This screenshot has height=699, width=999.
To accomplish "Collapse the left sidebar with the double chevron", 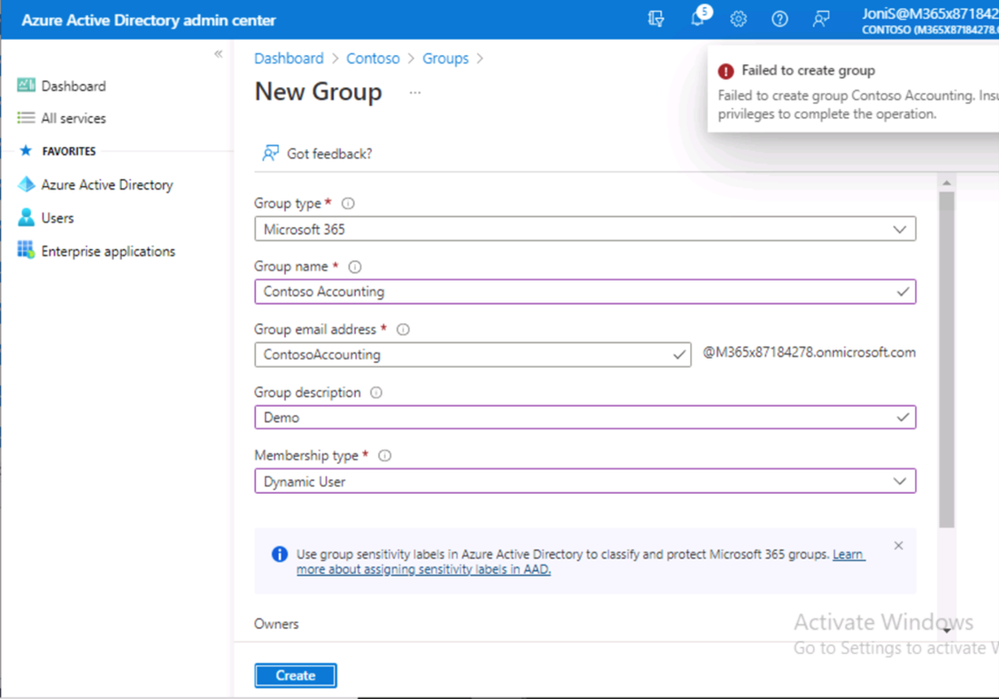I will point(219,54).
